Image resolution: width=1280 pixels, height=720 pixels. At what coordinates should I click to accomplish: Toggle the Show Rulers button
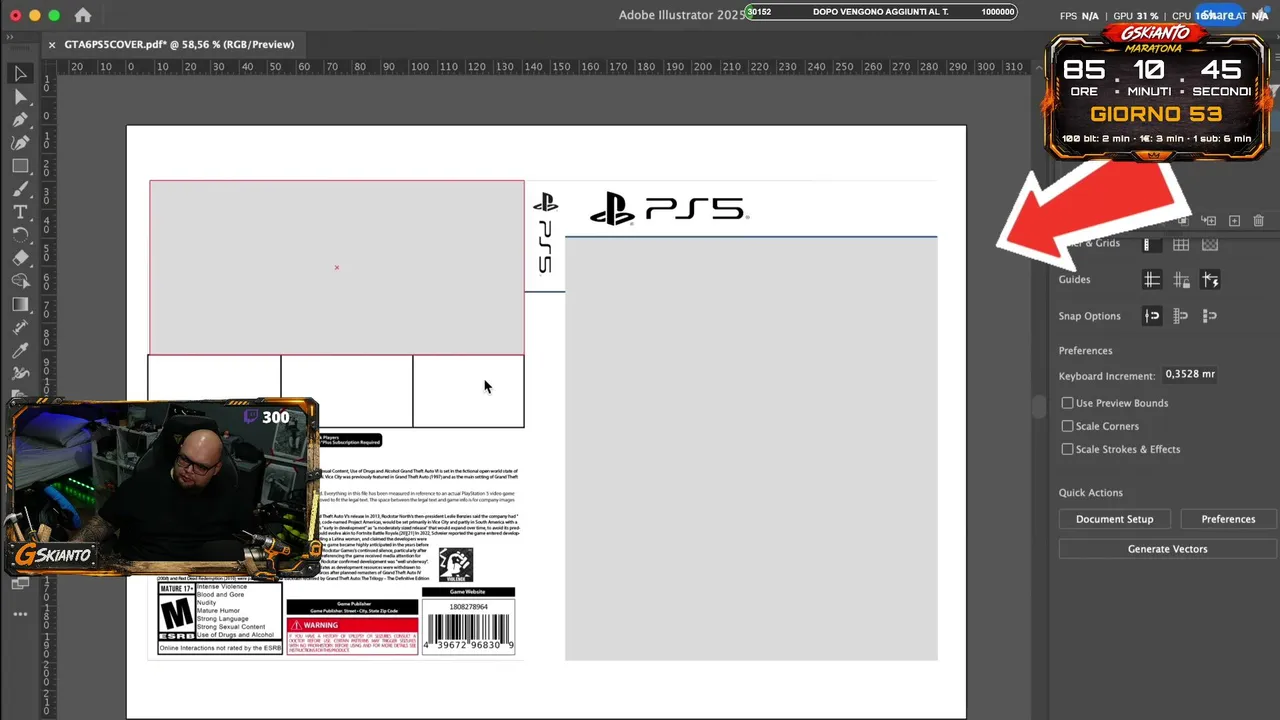[1152, 244]
